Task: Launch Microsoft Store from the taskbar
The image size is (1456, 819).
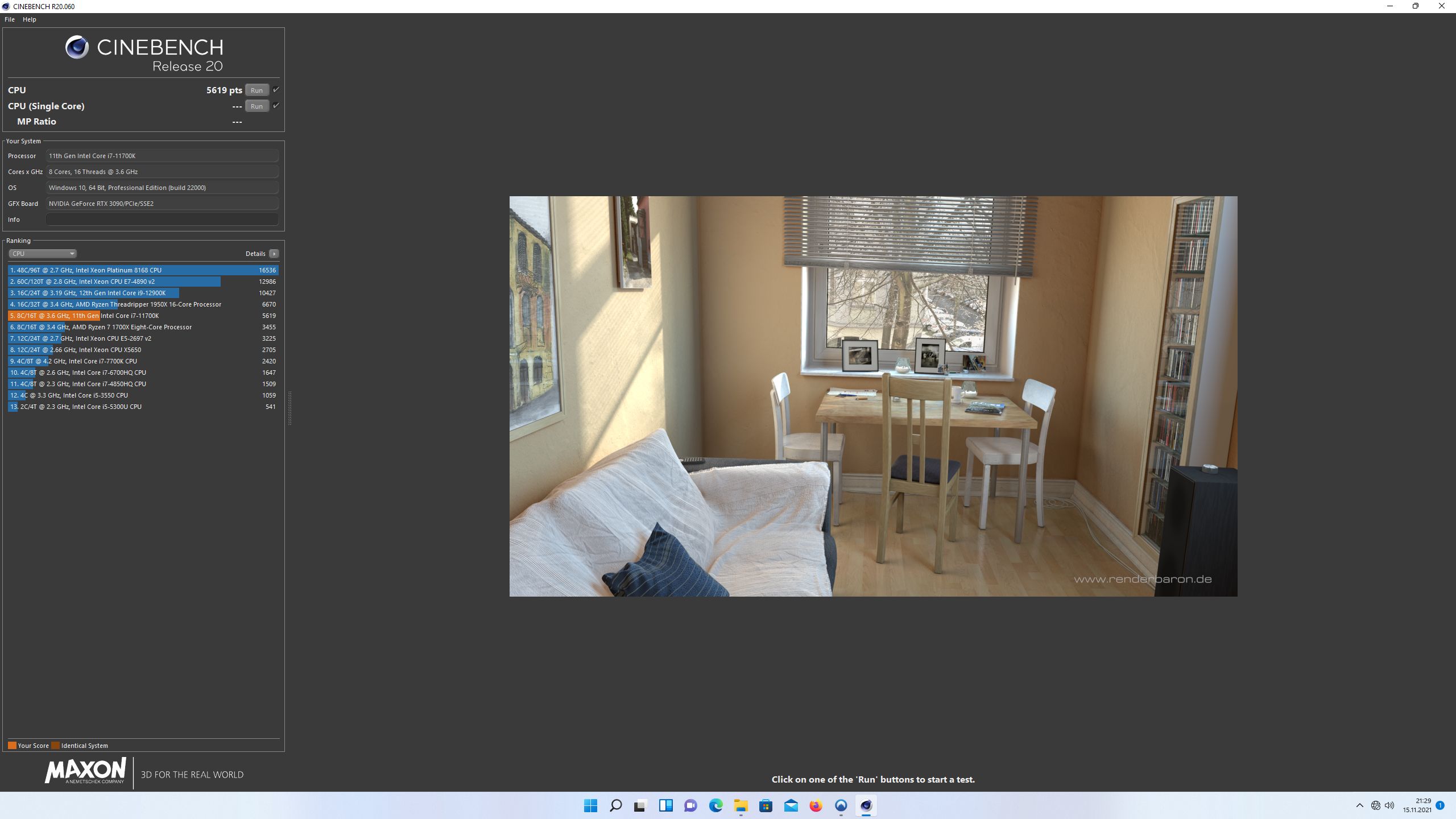Action: 764,806
